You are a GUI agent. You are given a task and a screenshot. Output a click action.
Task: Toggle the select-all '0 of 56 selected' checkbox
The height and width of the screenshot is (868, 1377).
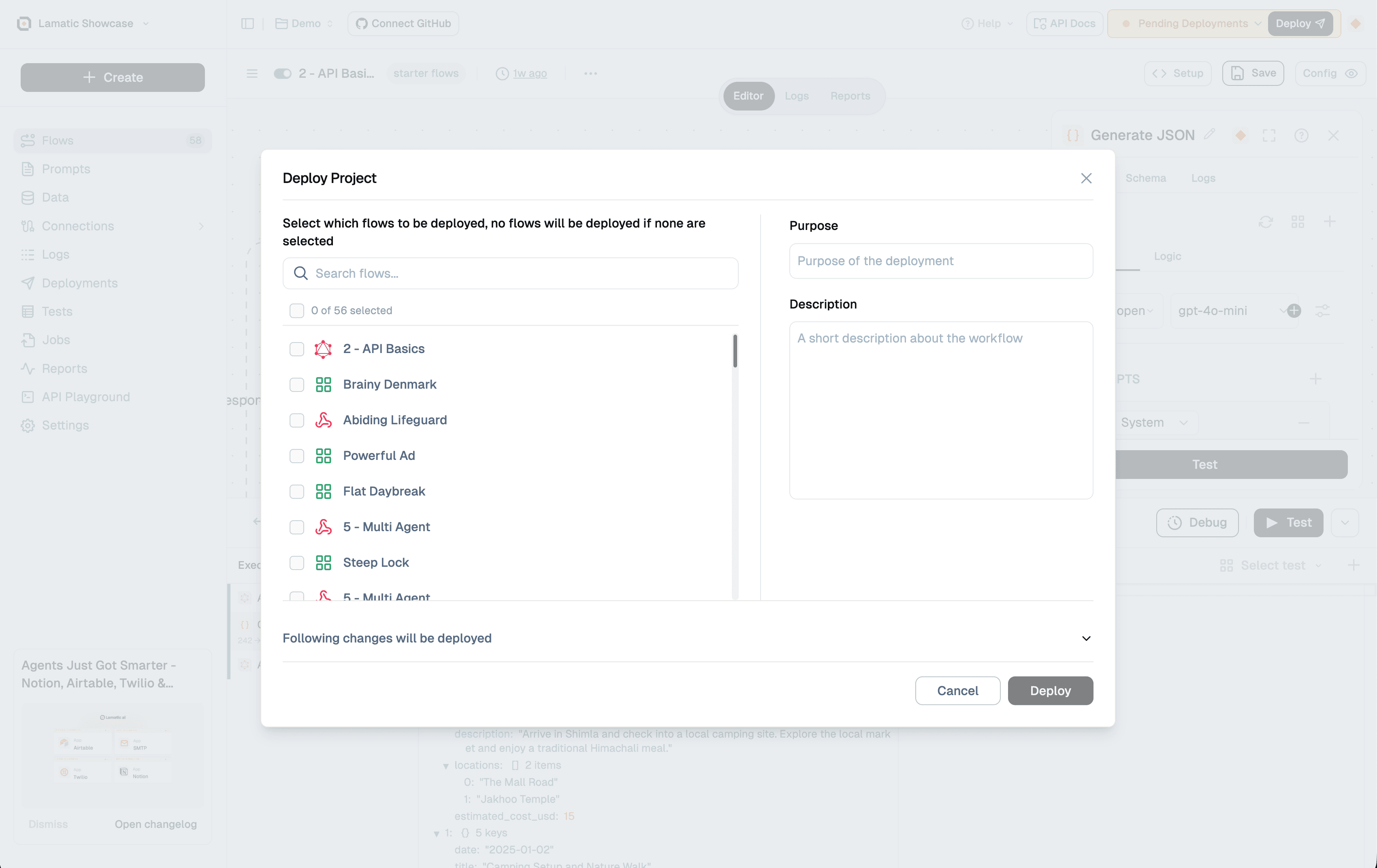(296, 311)
